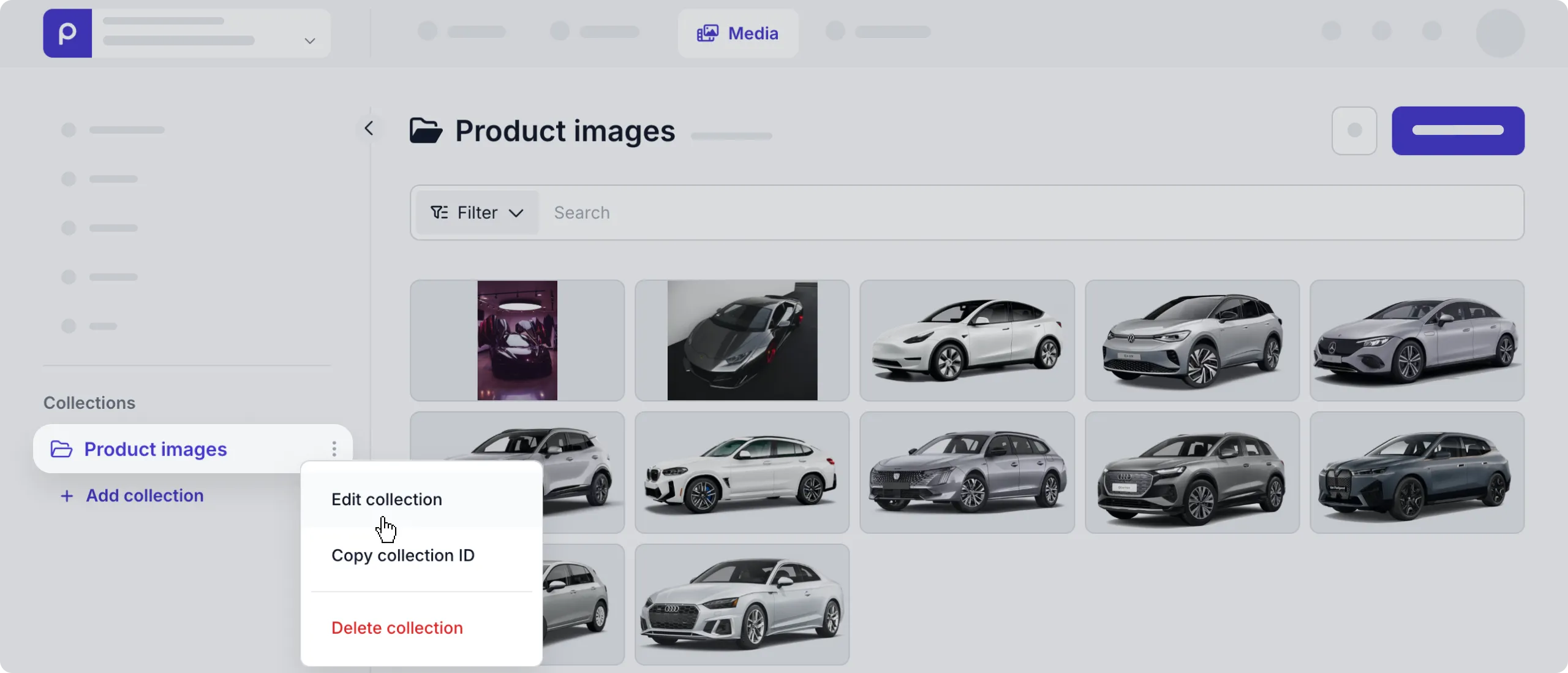
Task: Click the purple P logo icon
Action: [67, 33]
